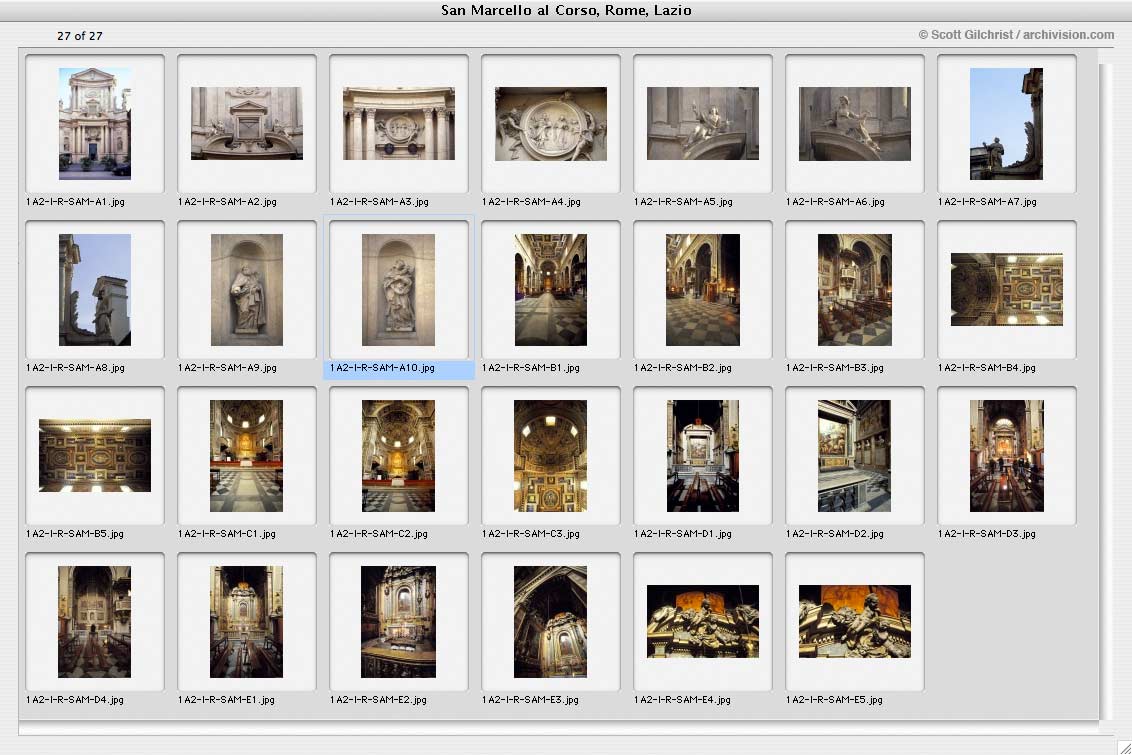Image resolution: width=1132 pixels, height=755 pixels.
Task: Click the relief medallion thumbnail 1A2-I-R-SAM-A4.jpg
Action: pos(551,123)
